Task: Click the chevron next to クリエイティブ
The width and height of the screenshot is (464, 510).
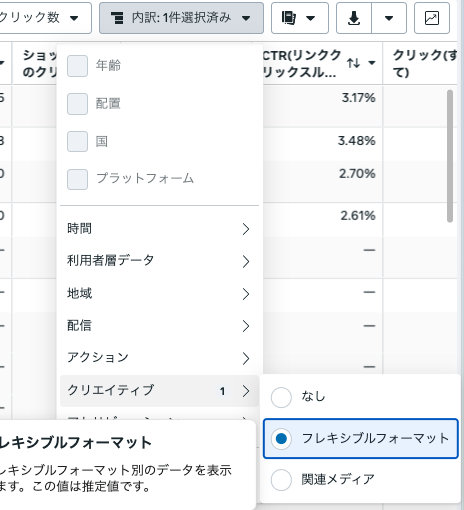Action: pyautogui.click(x=246, y=391)
